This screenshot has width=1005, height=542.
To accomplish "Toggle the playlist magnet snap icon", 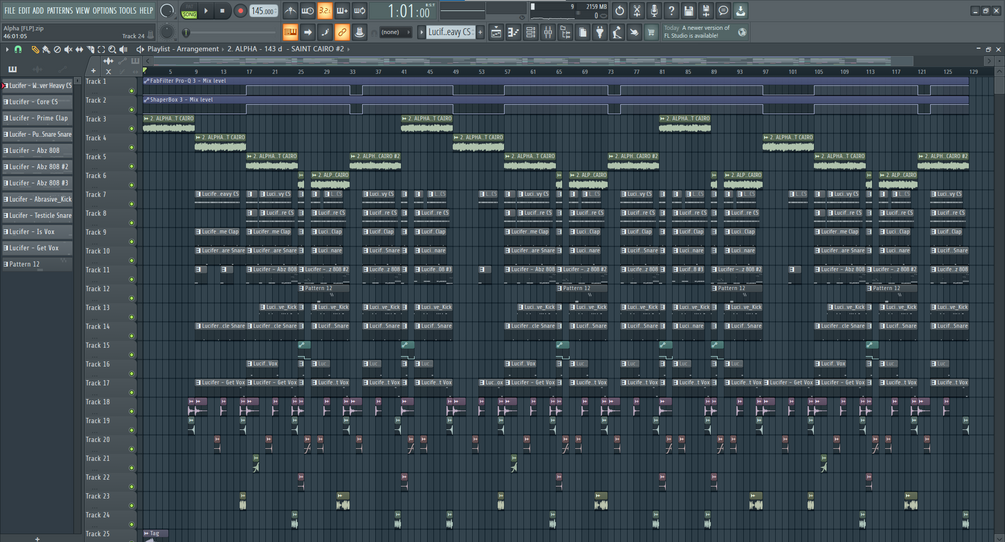I will pyautogui.click(x=18, y=49).
